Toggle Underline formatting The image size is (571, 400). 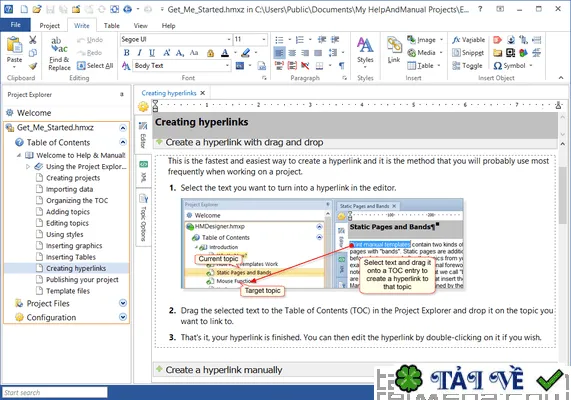click(x=152, y=53)
